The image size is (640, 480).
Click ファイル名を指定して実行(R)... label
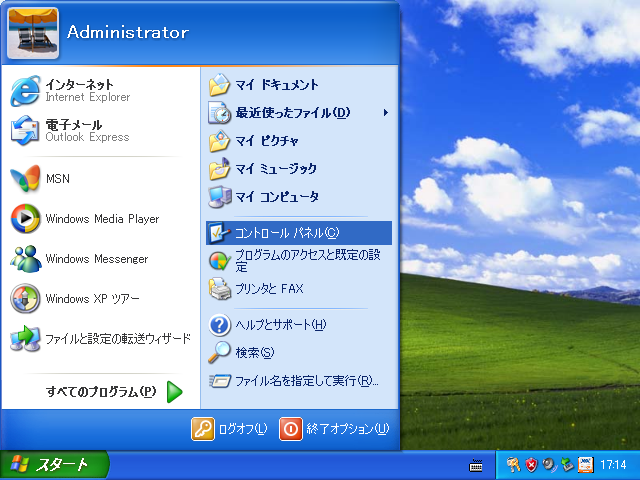pyautogui.click(x=307, y=381)
